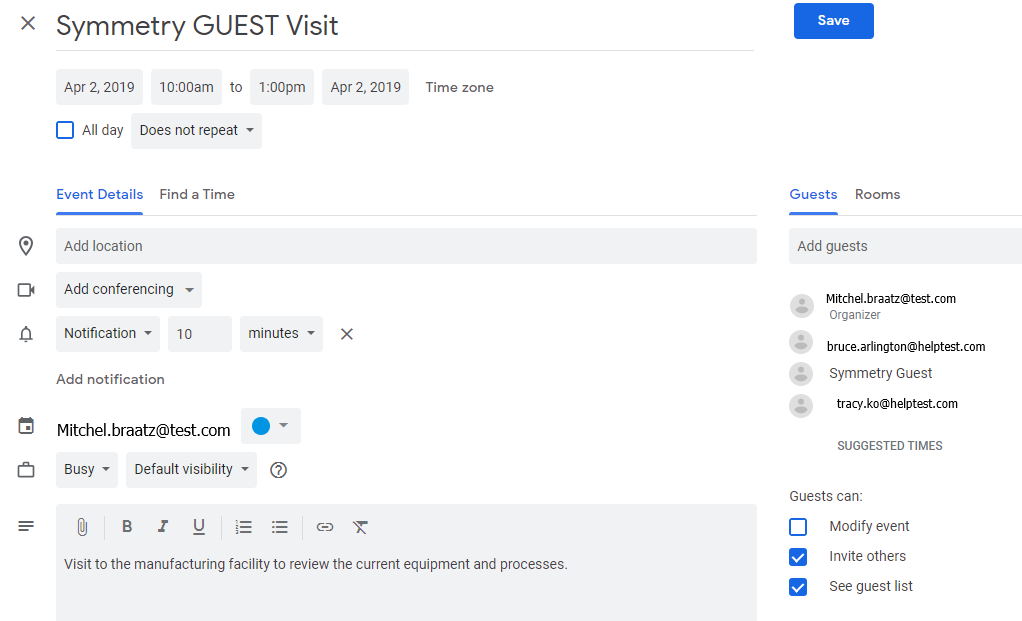Check the Modify event permission
Viewport: 1022px width, 621px height.
pyautogui.click(x=798, y=527)
